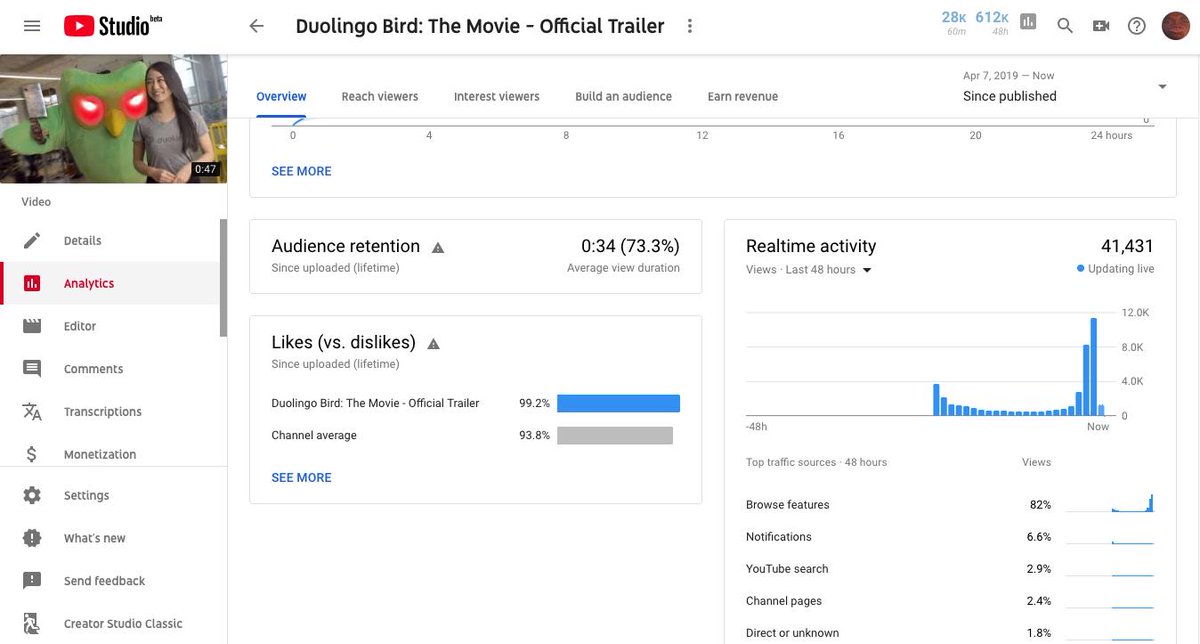Click the Realtime activity card title
Image resolution: width=1200 pixels, height=644 pixels.
pyautogui.click(x=811, y=246)
